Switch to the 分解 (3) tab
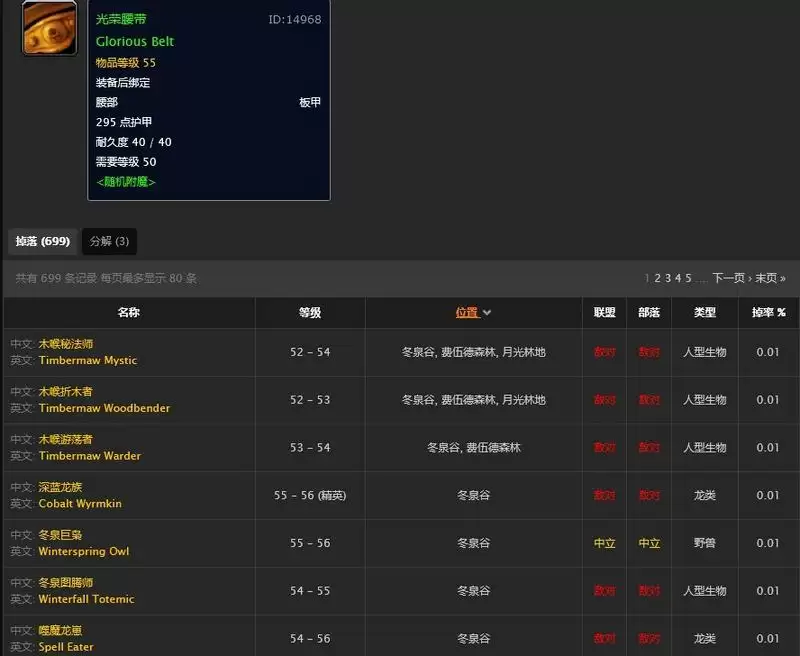Viewport: 800px width, 656px height. pyautogui.click(x=109, y=241)
